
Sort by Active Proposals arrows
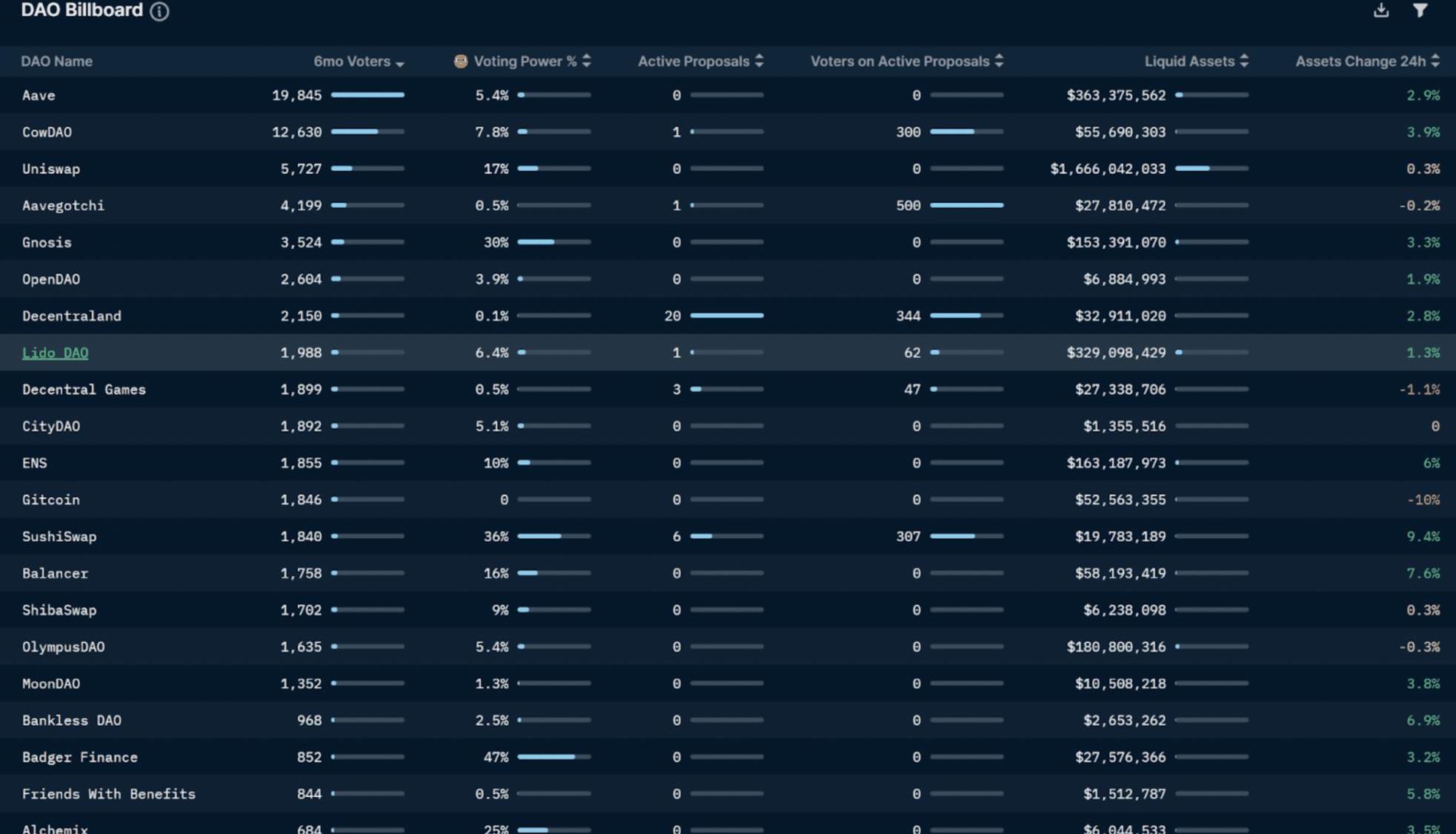759,61
